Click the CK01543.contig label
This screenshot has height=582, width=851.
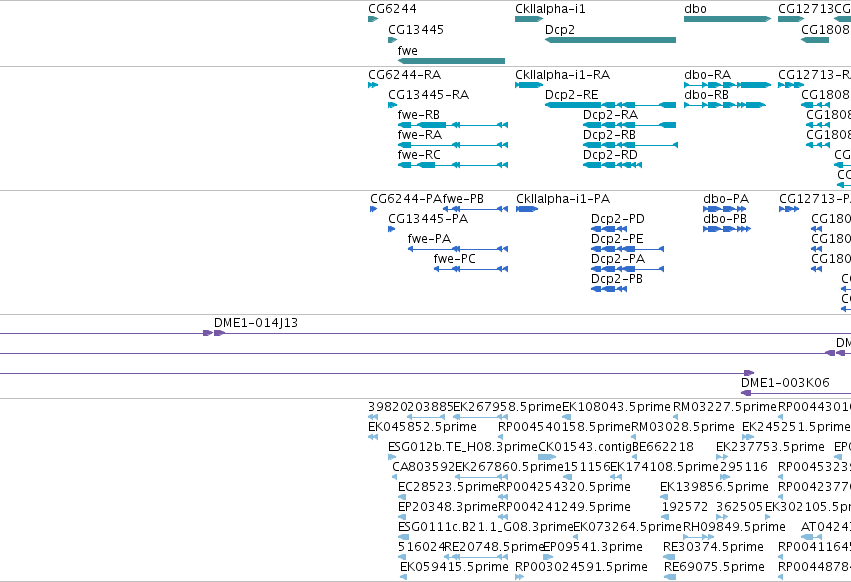coord(585,447)
